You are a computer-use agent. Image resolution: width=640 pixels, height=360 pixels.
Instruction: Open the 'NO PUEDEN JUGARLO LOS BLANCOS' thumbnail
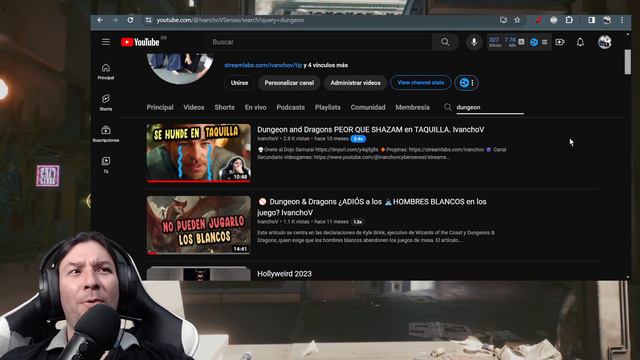pos(199,225)
